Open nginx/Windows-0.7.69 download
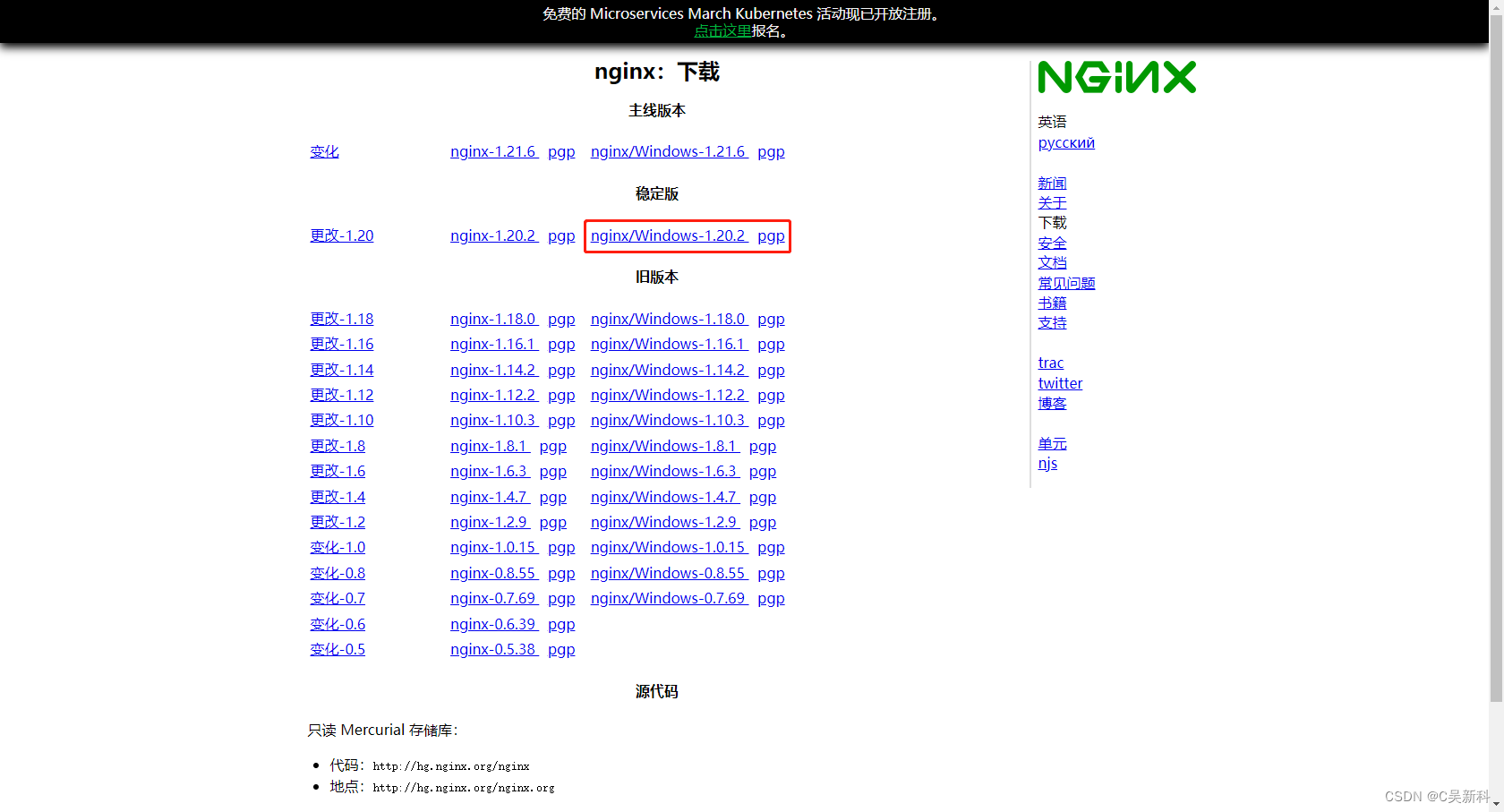 click(x=669, y=598)
